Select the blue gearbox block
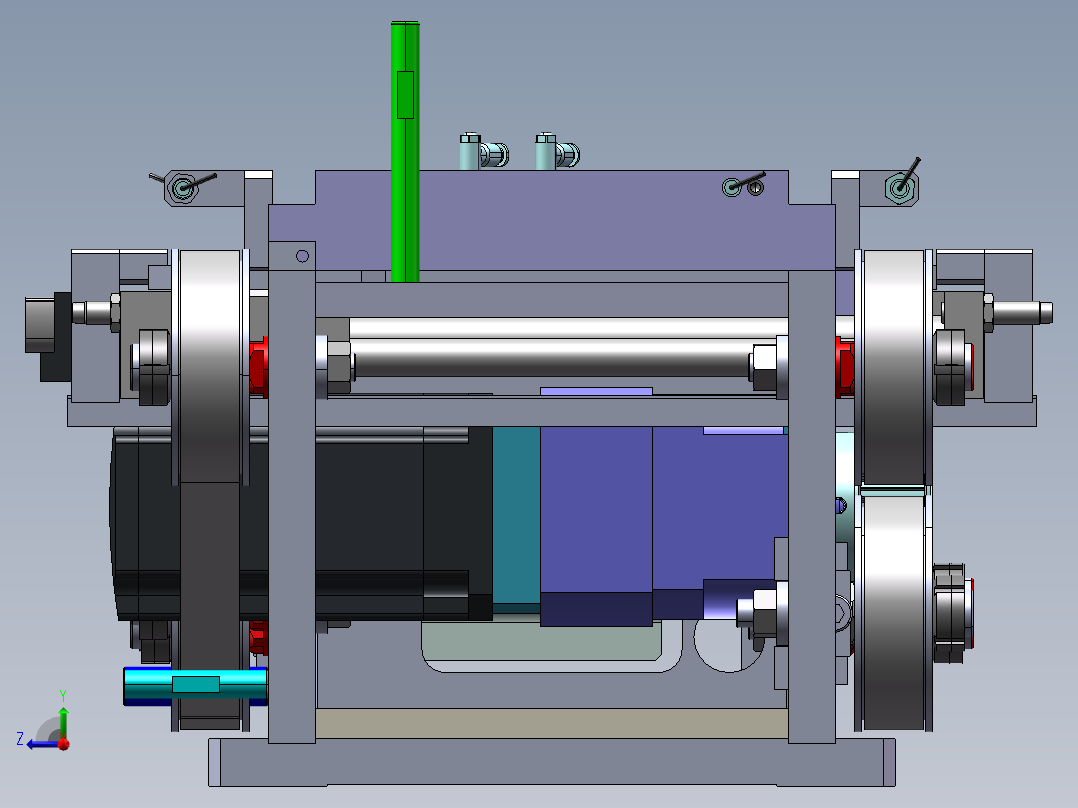 [x=595, y=509]
